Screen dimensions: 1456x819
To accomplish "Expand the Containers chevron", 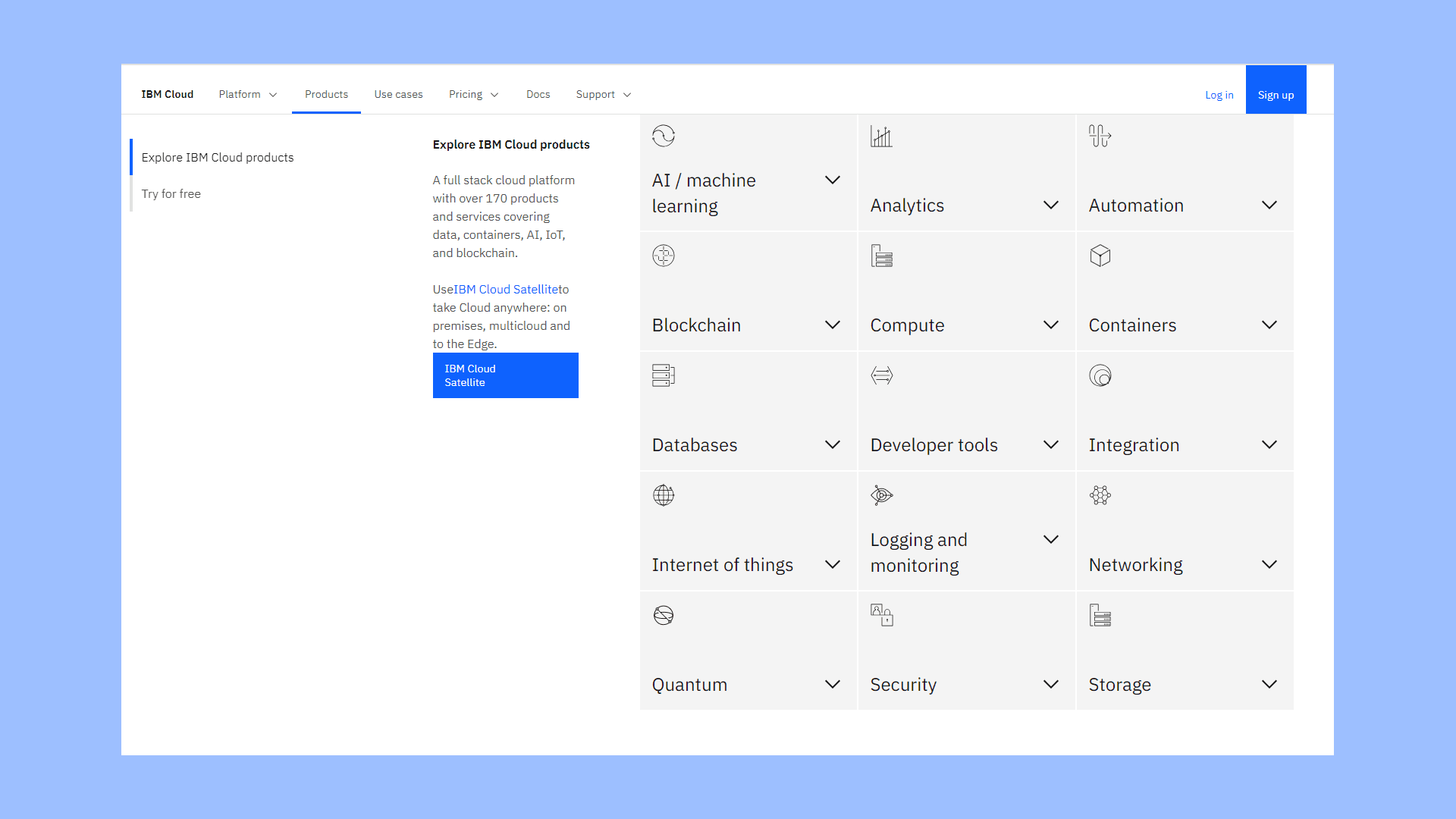I will pos(1269,325).
